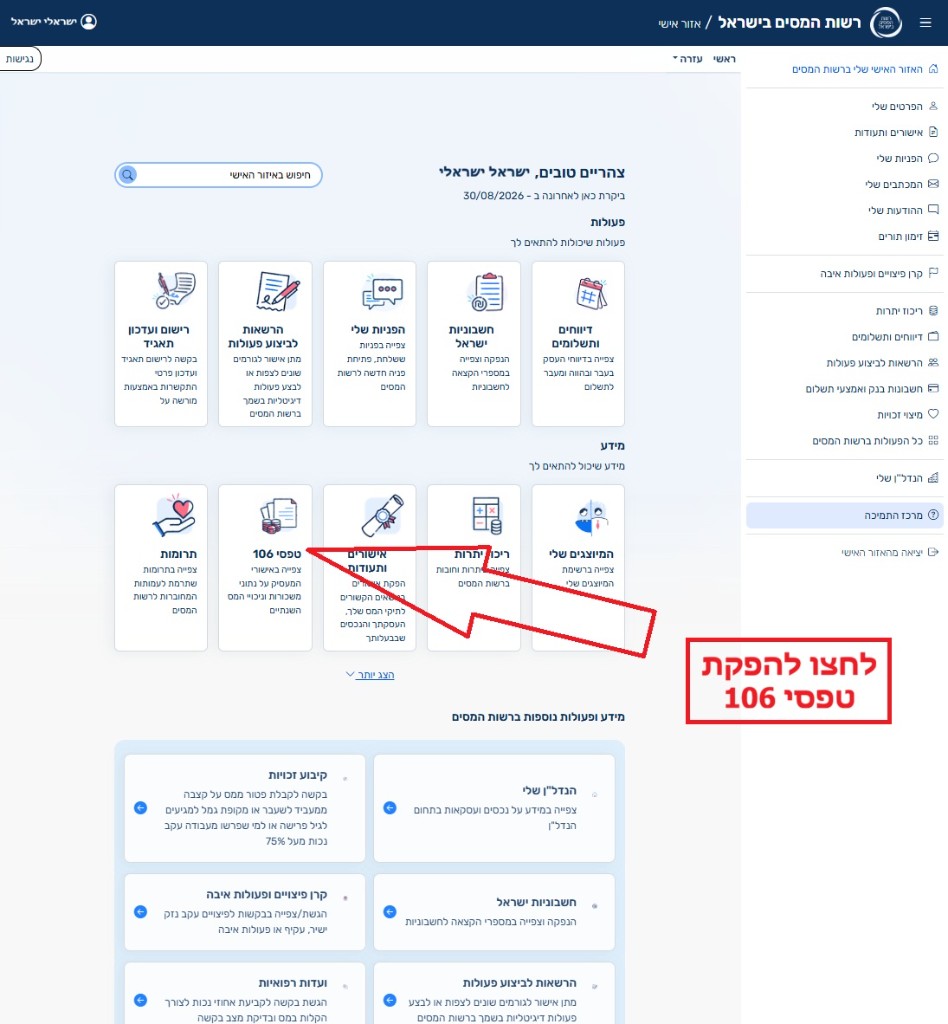The width and height of the screenshot is (948, 1024).
Task: Click the המיוצגים שלי card icon
Action: (592, 517)
